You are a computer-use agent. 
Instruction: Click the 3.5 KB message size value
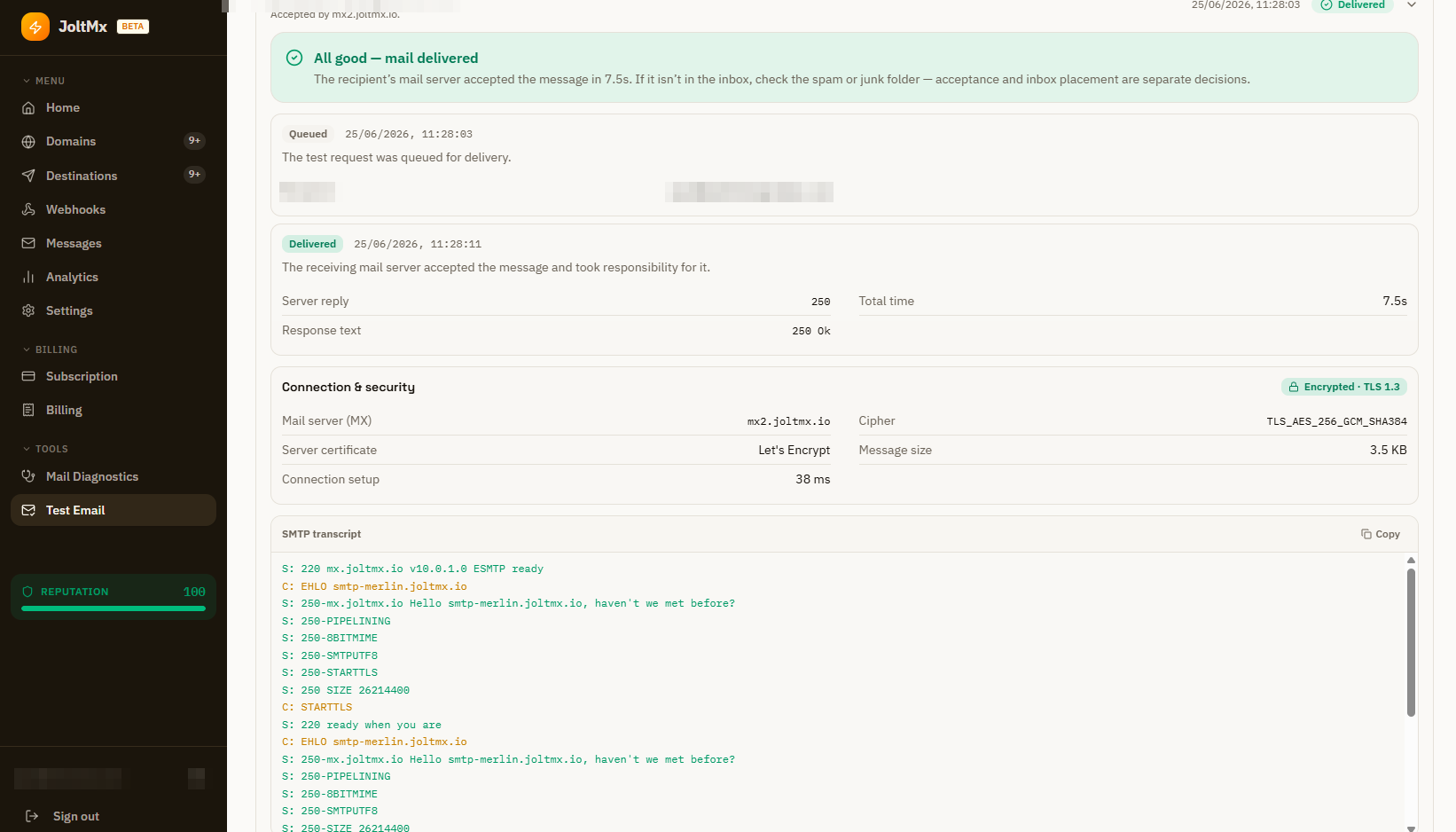click(x=1389, y=450)
